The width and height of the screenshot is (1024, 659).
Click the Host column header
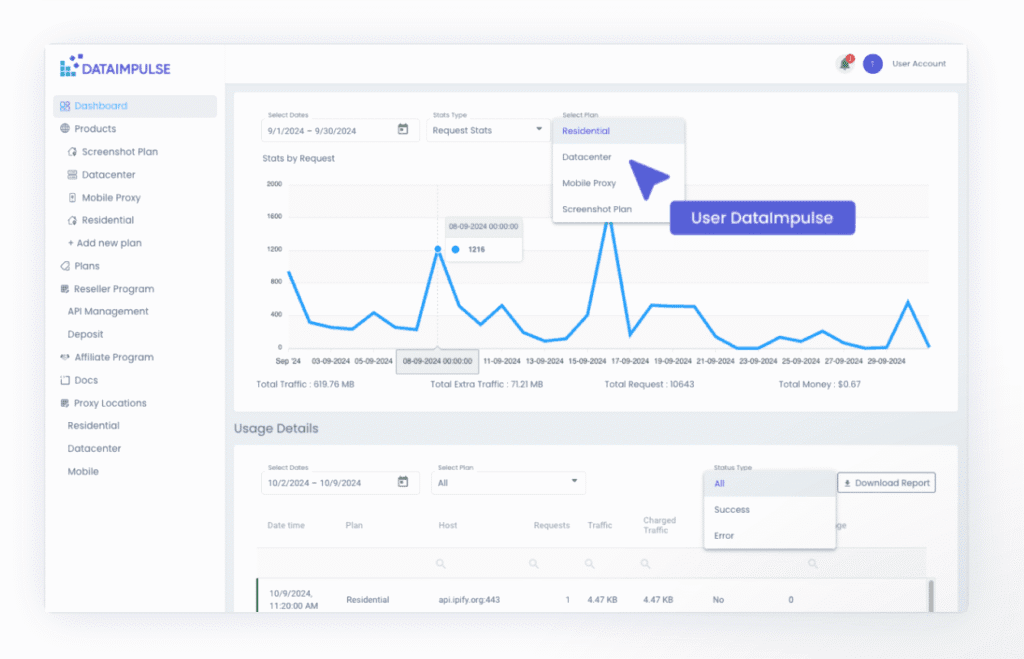(x=448, y=525)
